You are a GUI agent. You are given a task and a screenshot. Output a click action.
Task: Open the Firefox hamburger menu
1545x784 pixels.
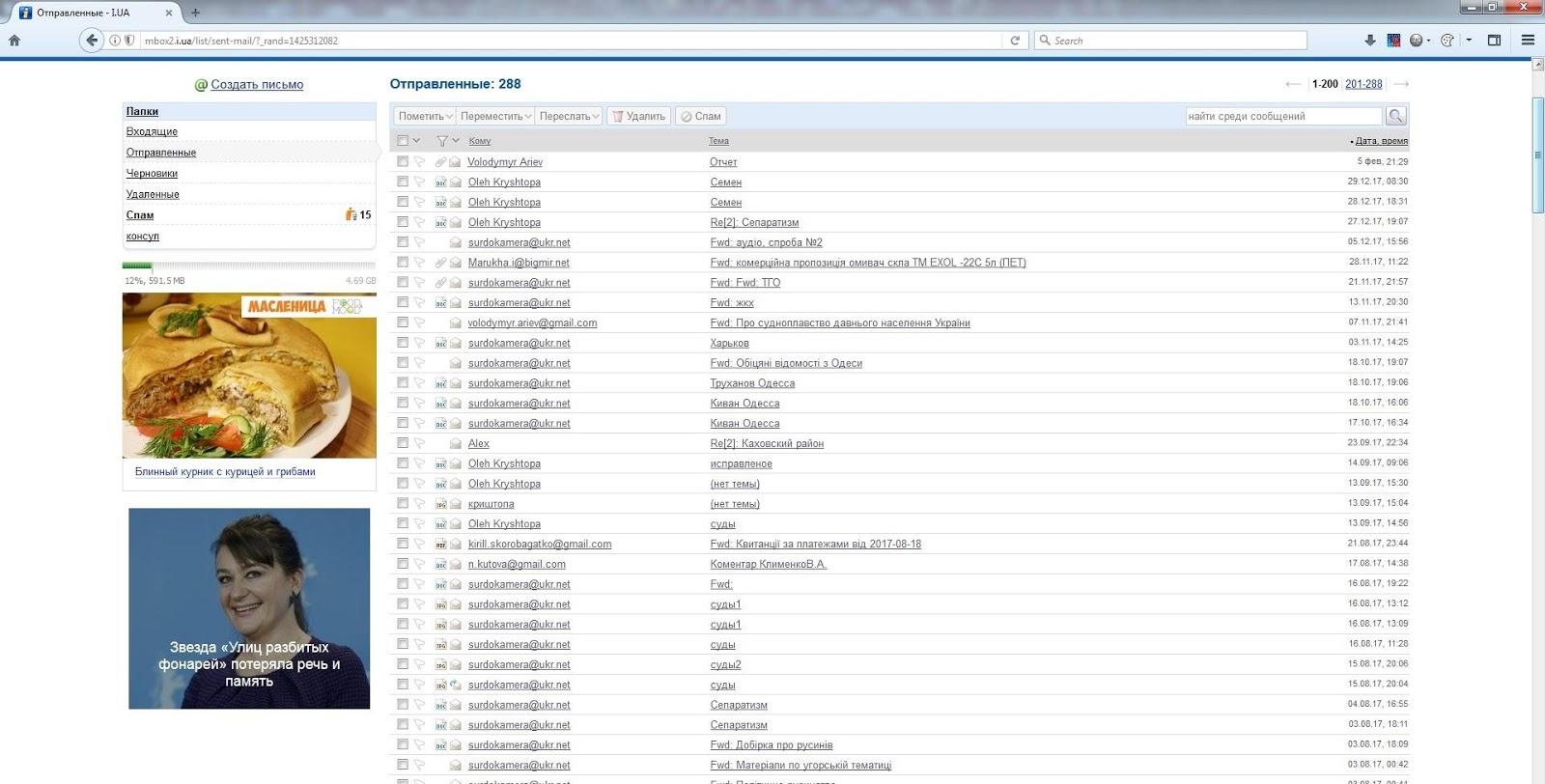coord(1528,41)
